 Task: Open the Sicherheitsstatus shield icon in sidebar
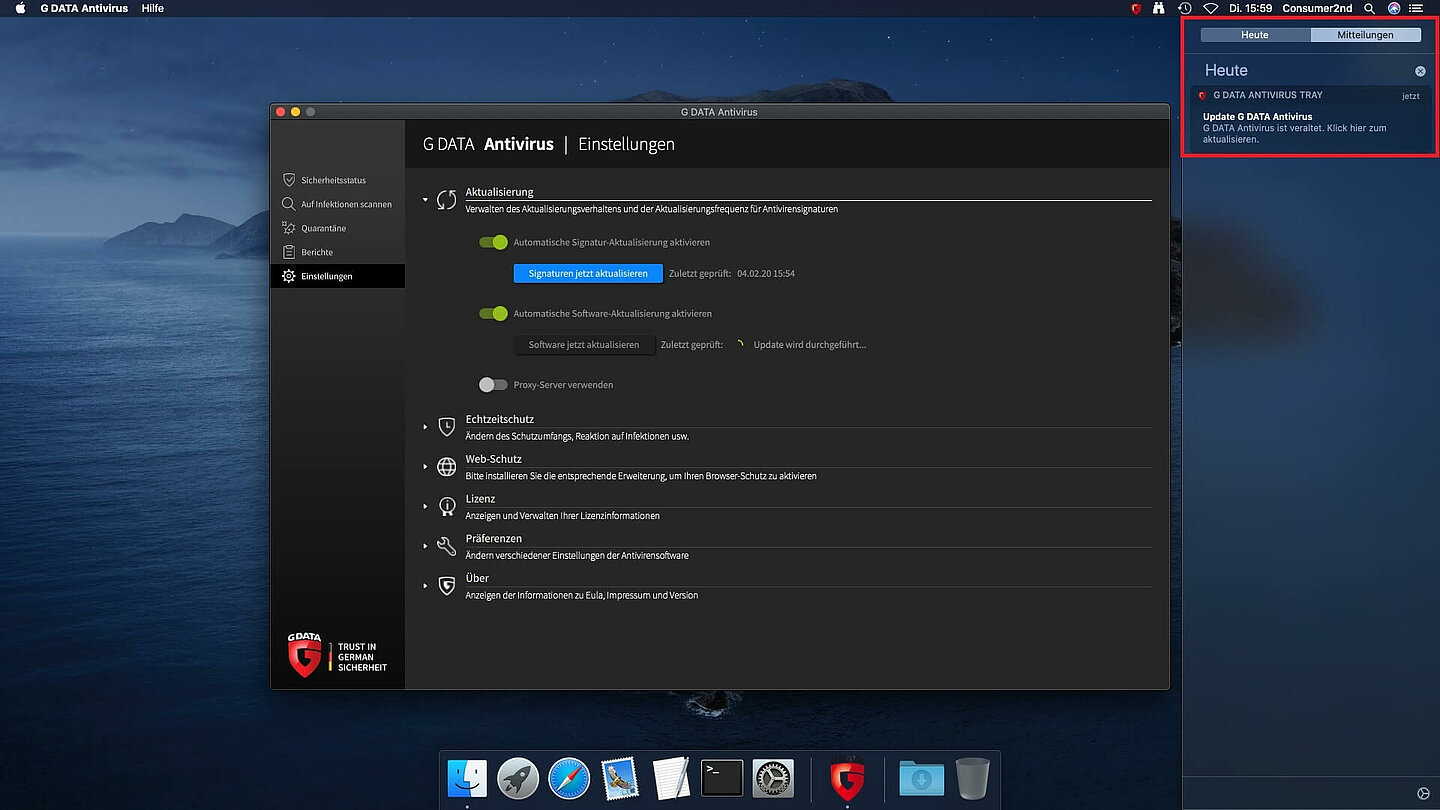pos(289,180)
